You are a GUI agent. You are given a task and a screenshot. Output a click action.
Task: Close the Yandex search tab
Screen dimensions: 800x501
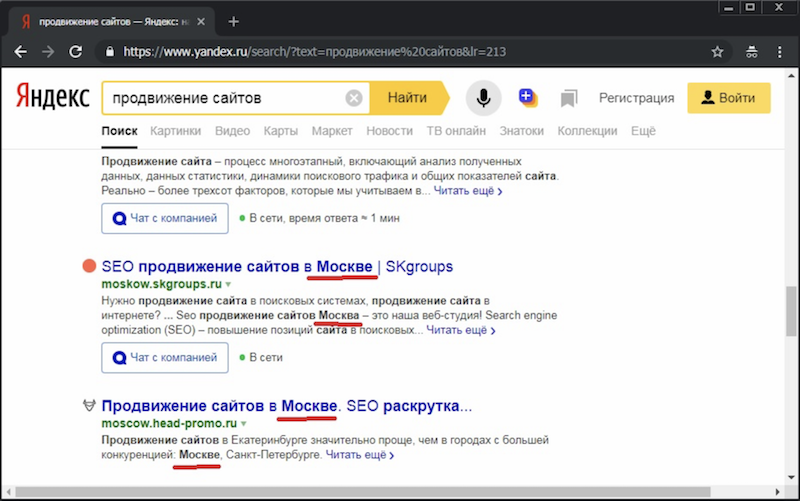[x=201, y=21]
